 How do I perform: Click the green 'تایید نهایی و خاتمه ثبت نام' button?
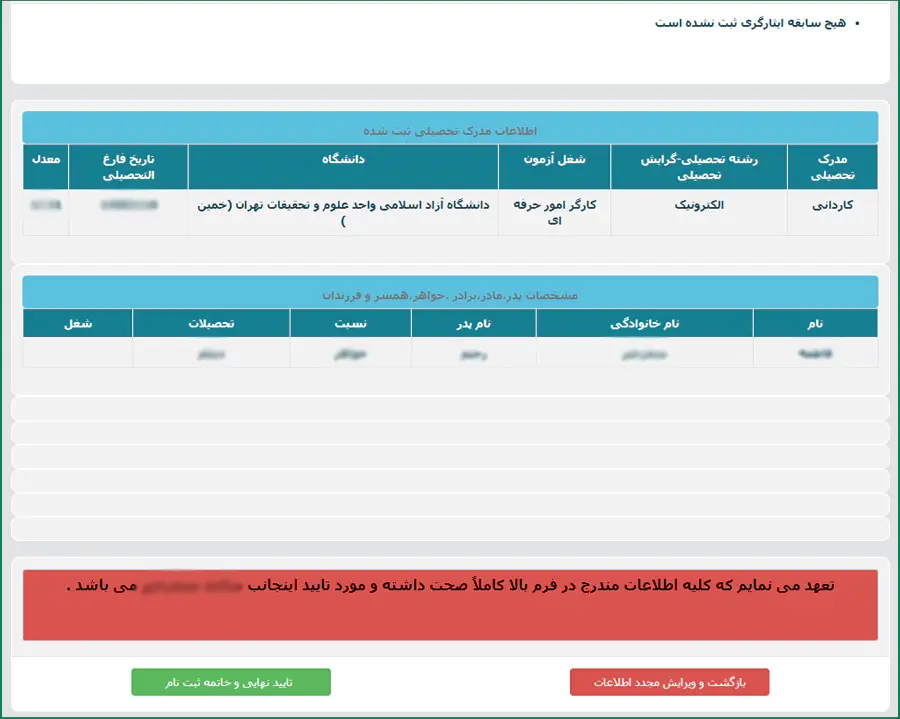click(230, 682)
